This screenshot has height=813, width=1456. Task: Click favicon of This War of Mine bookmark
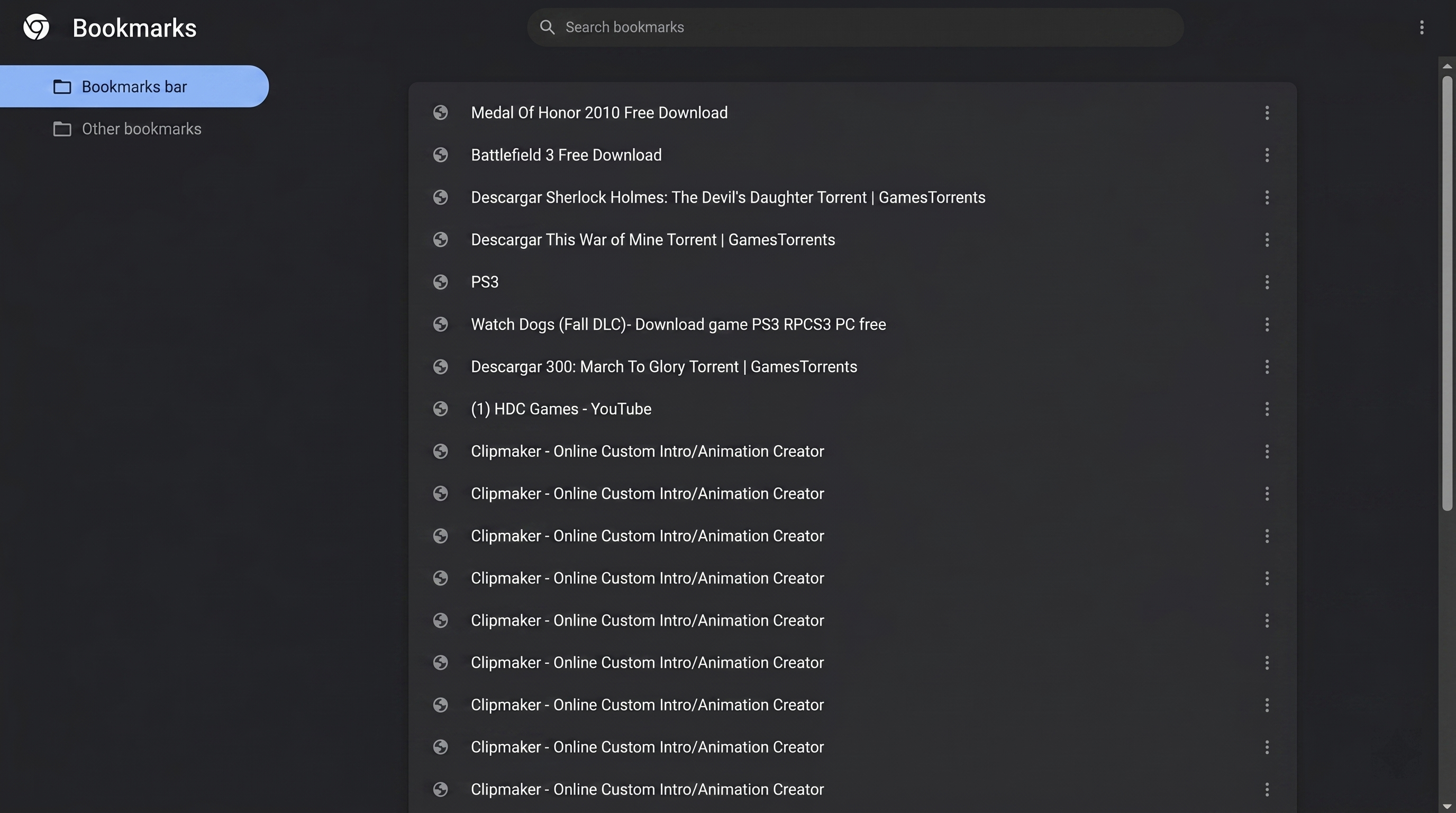(440, 240)
